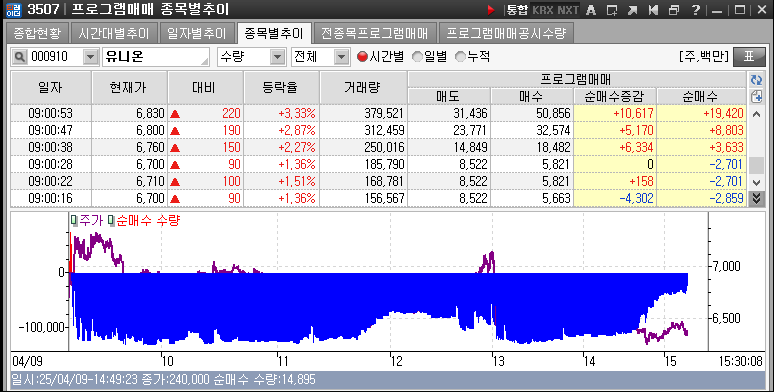Open the font size 'A' icon
774x392 pixels.
click(x=591, y=9)
